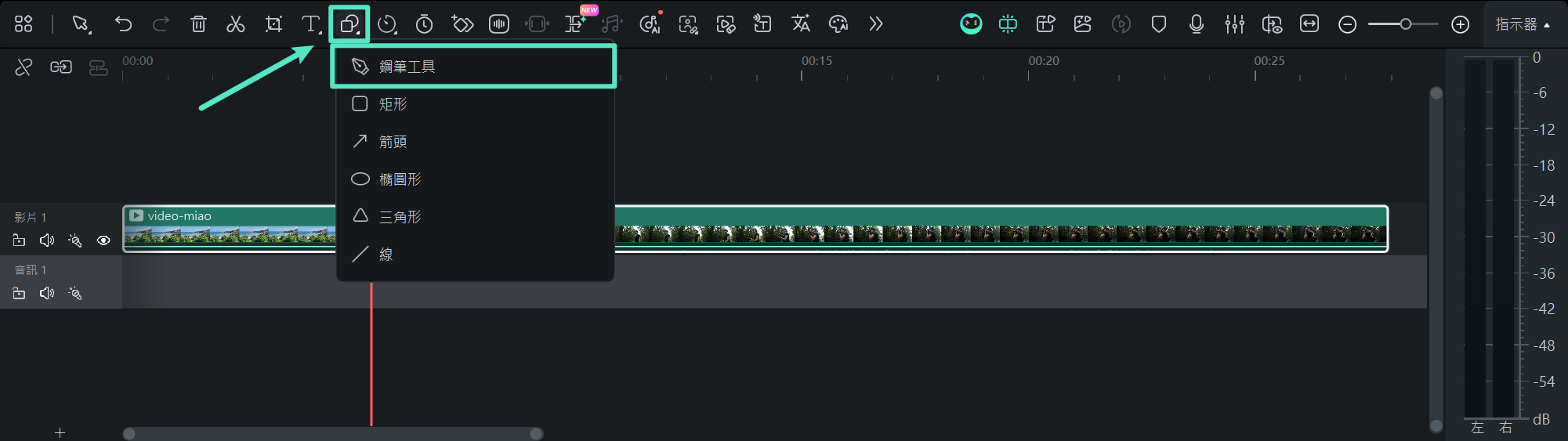Click the Undo arrow icon
The width and height of the screenshot is (1568, 441).
pyautogui.click(x=123, y=24)
